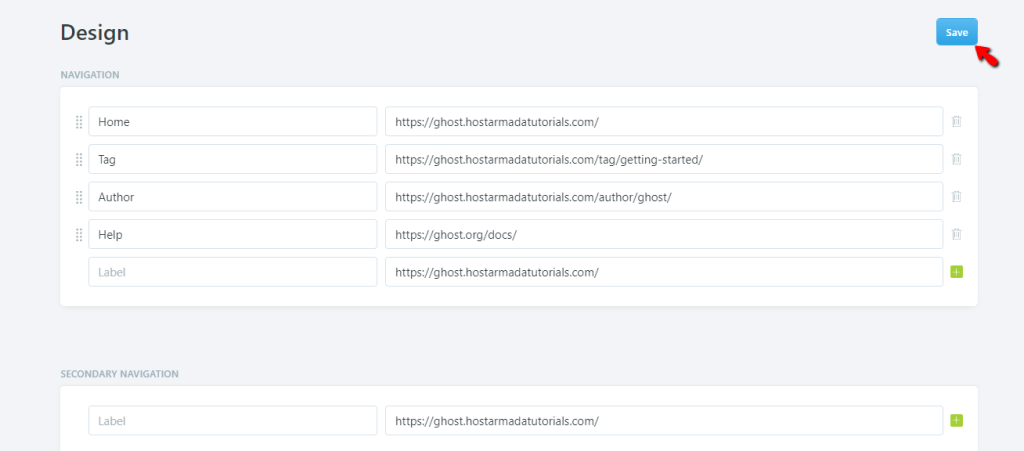This screenshot has width=1024, height=451.
Task: Add secondary navigation item with plus icon
Action: 956,421
